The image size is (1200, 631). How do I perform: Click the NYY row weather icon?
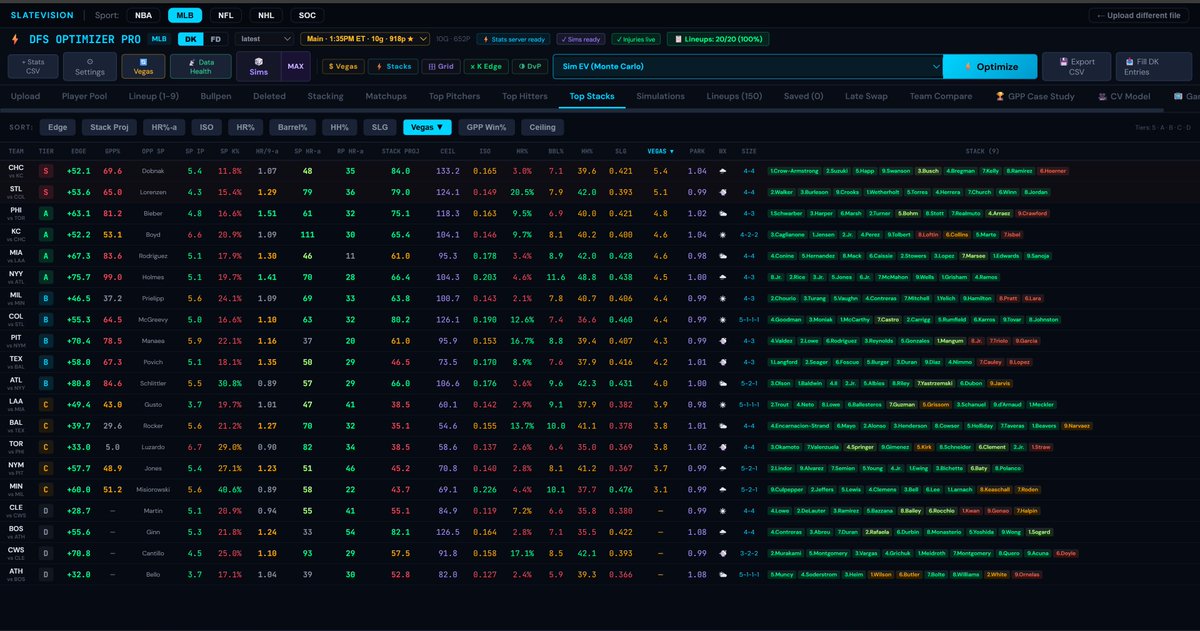[x=722, y=276]
